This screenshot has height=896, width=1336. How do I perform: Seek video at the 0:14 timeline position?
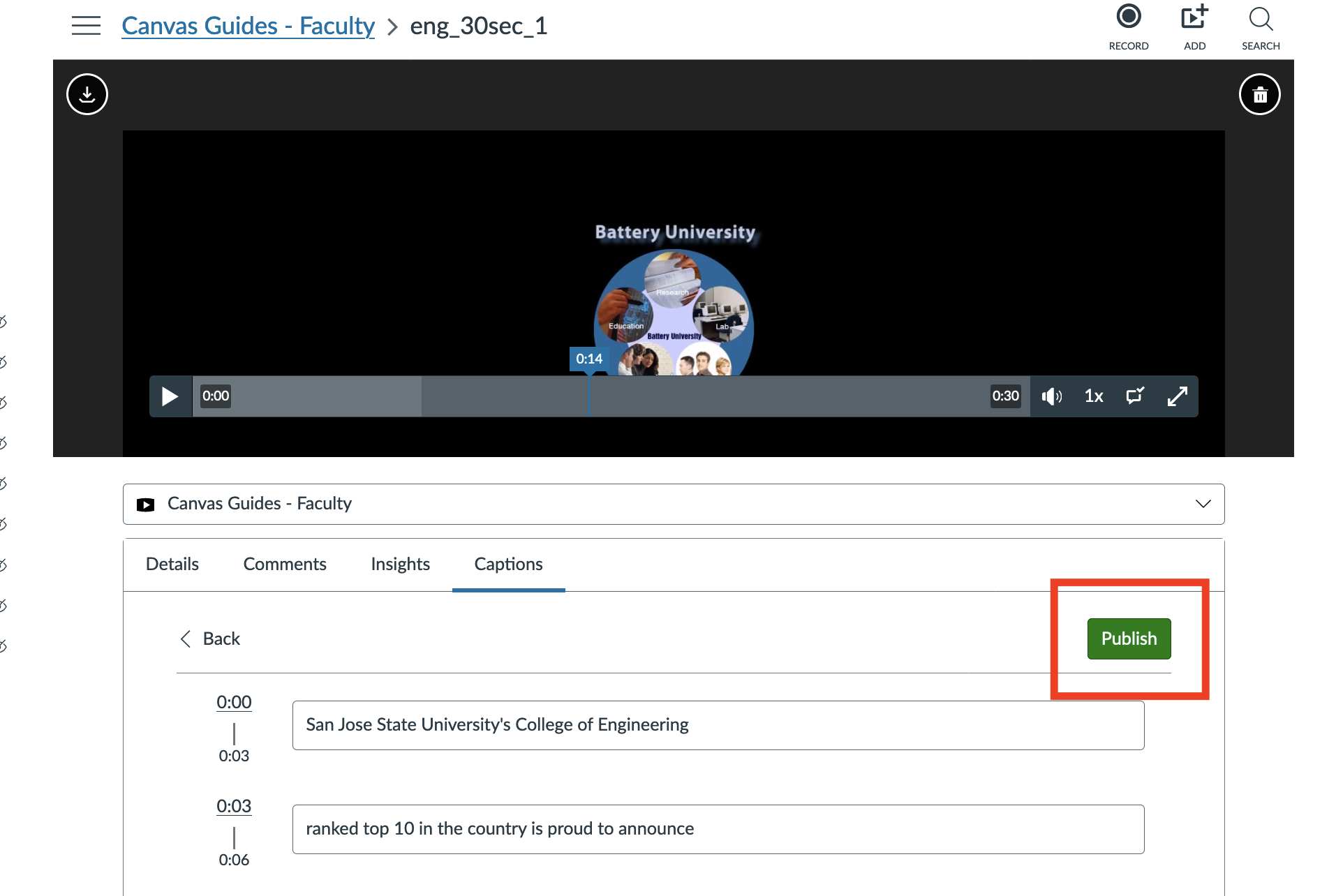click(x=589, y=396)
